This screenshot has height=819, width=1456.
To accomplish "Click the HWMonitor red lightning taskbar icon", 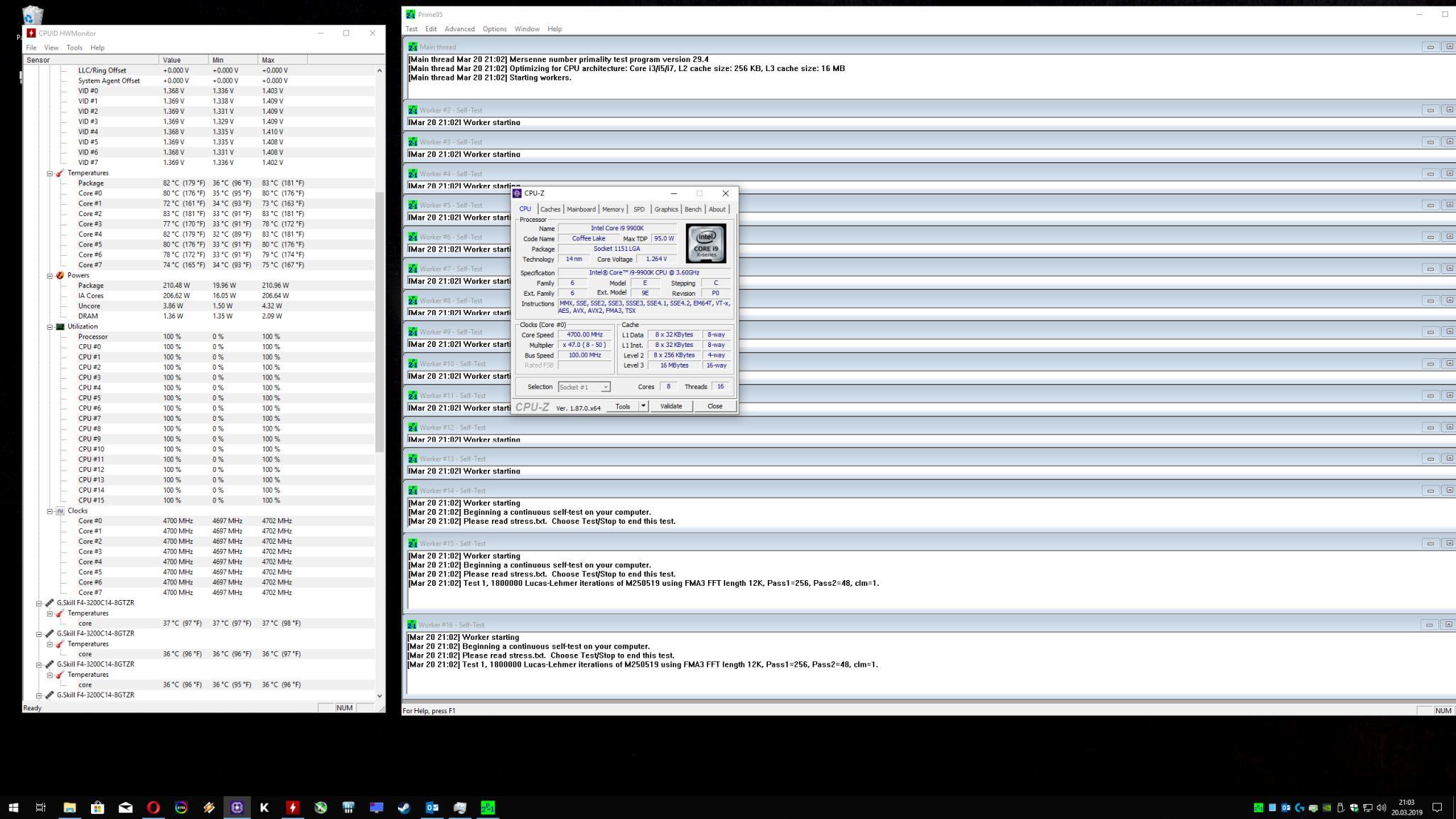I will [x=292, y=808].
